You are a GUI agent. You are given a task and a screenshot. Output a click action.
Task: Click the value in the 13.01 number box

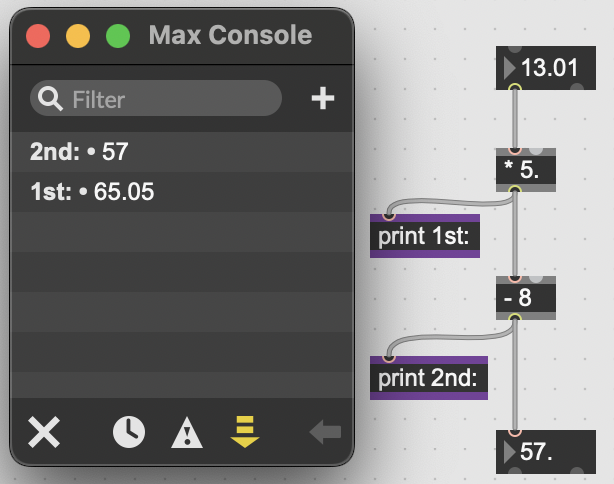point(550,68)
